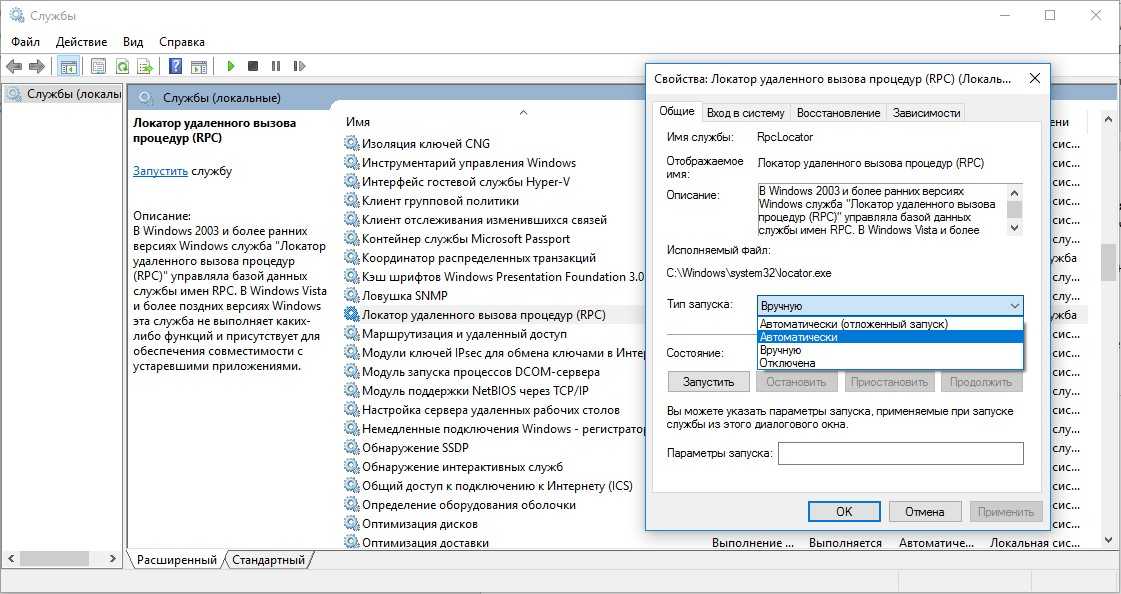1121x594 pixels.
Task: Click the Параметры запуска input field
Action: click(x=900, y=454)
